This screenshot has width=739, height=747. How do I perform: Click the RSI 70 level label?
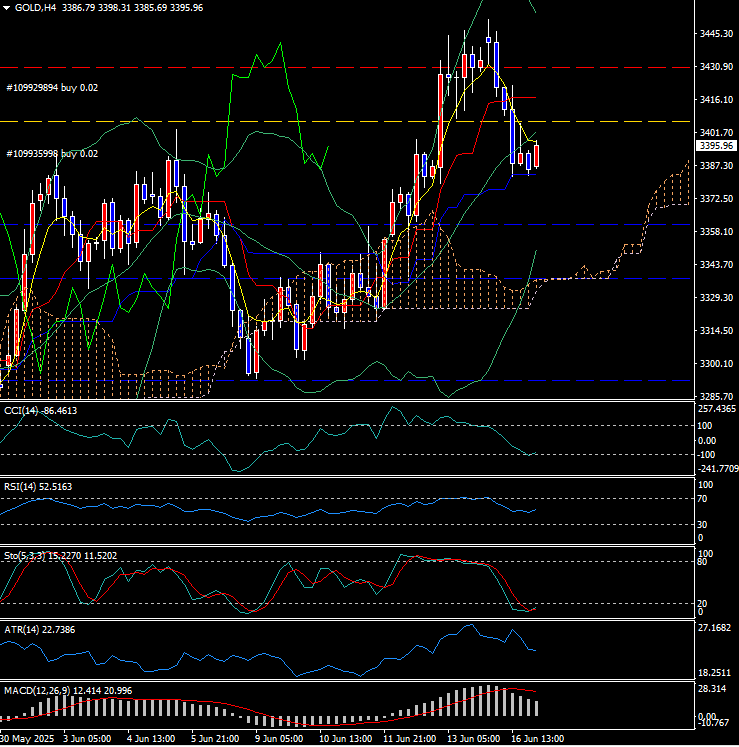(x=702, y=499)
